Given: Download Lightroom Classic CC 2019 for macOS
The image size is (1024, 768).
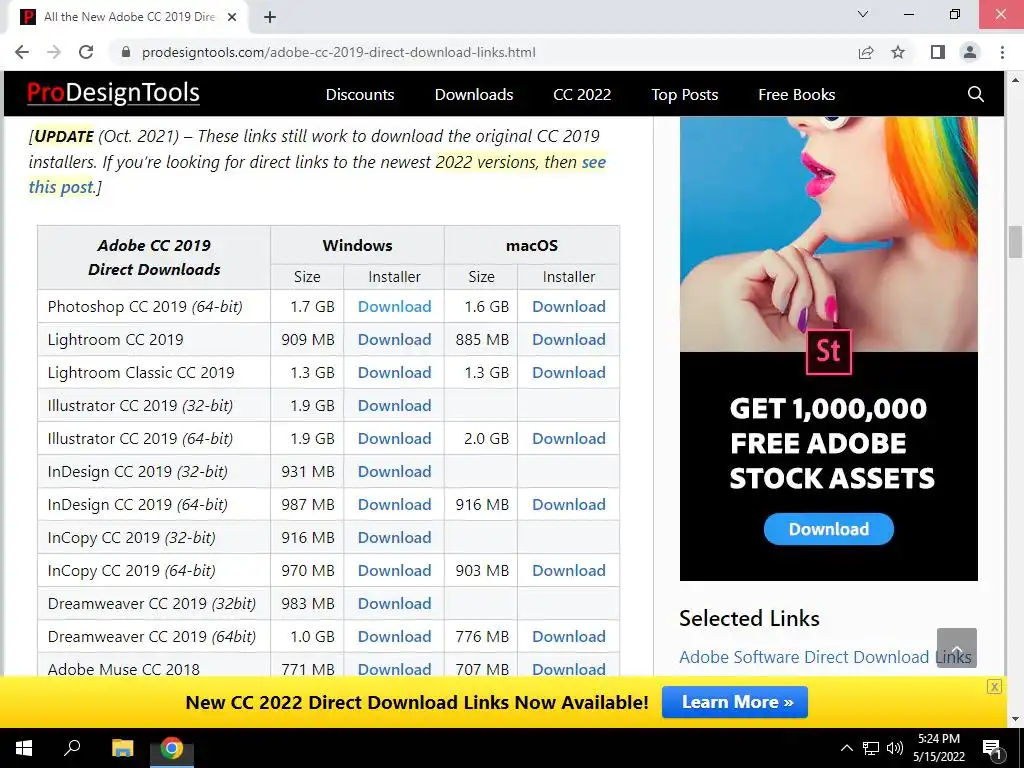Looking at the screenshot, I should (x=569, y=372).
